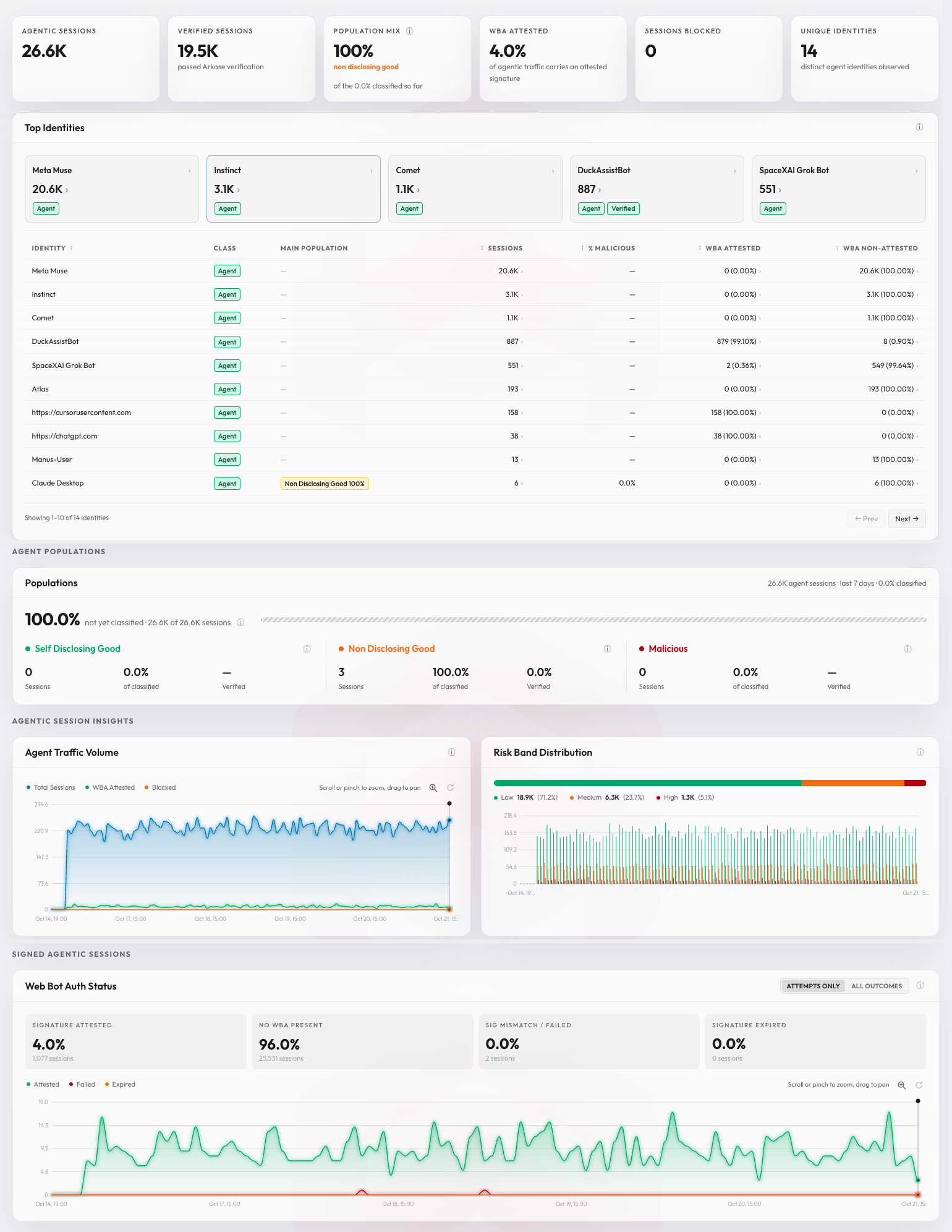Image resolution: width=952 pixels, height=1232 pixels.
Task: Click the green Low segment of risk bar
Action: pos(647,783)
